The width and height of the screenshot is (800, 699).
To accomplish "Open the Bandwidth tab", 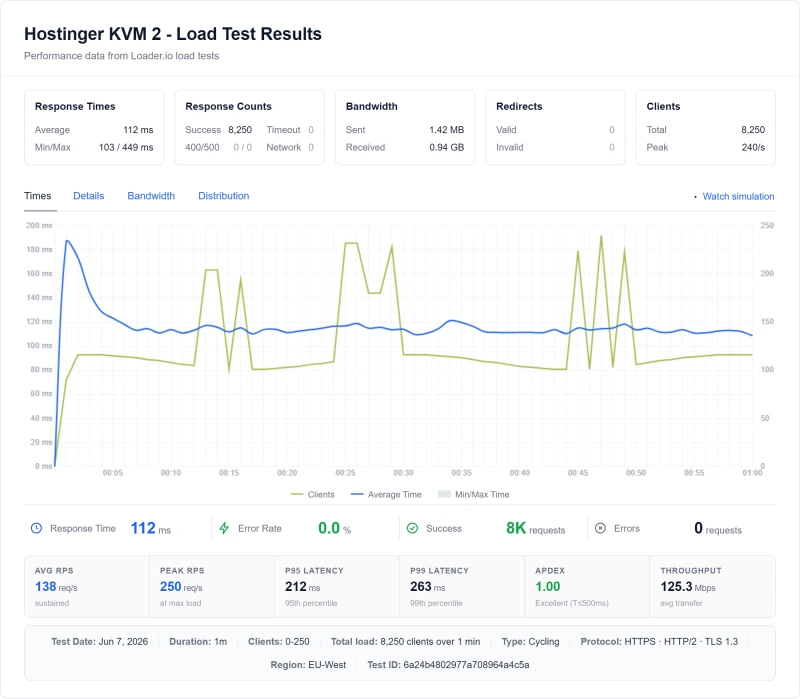I will pyautogui.click(x=151, y=196).
